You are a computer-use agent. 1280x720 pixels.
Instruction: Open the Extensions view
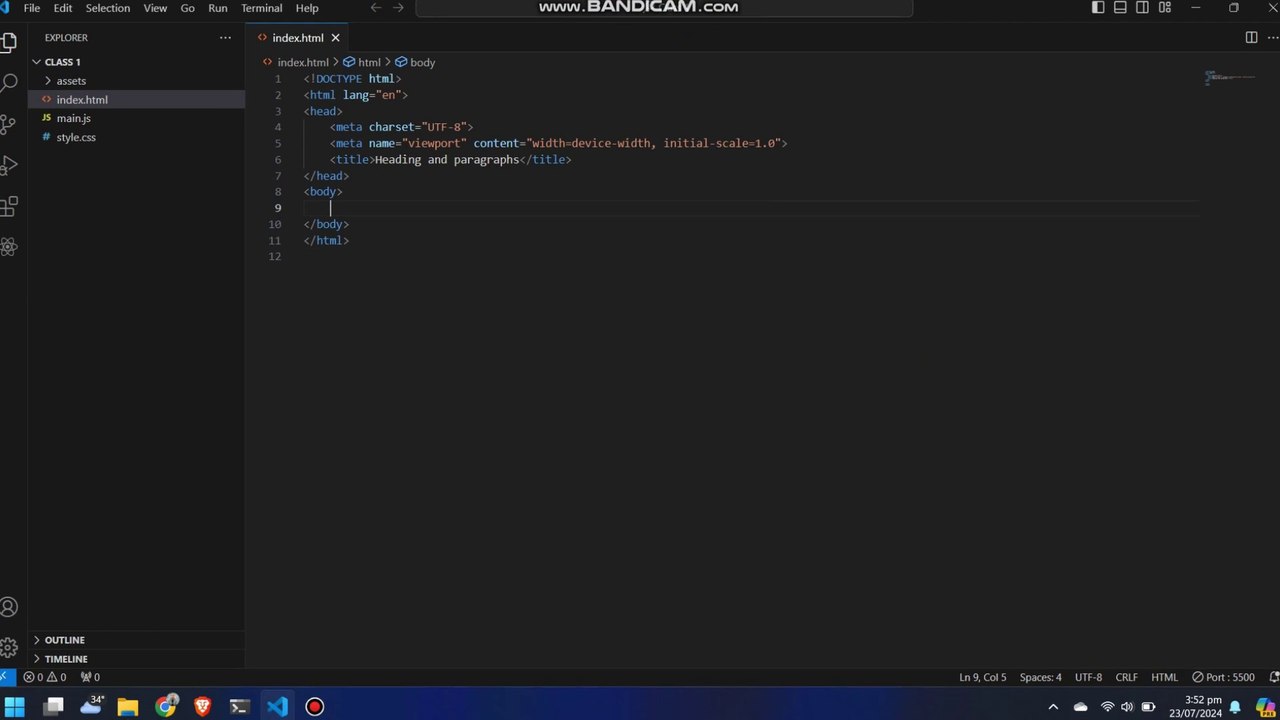(x=9, y=206)
